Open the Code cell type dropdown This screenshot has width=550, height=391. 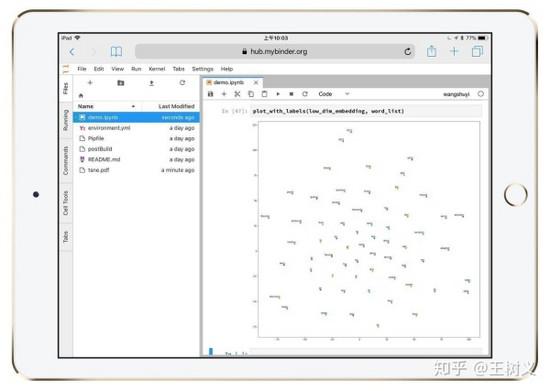[x=334, y=94]
